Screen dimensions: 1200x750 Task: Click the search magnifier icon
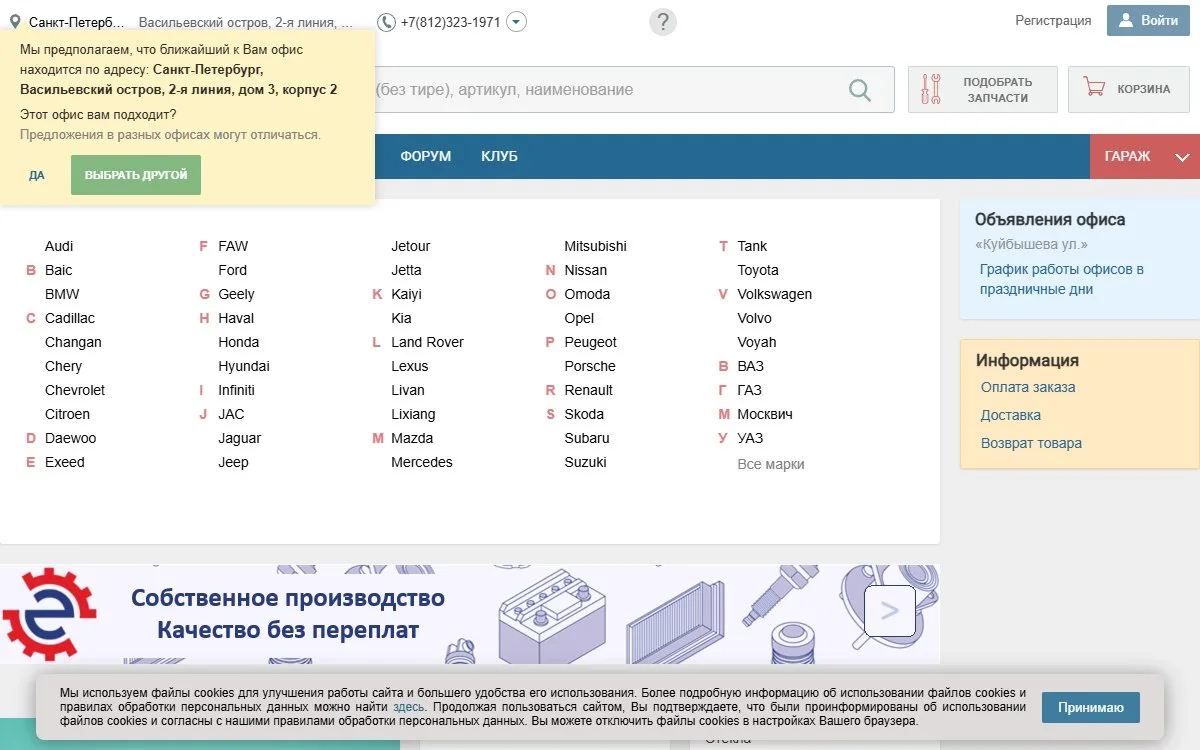pos(860,90)
